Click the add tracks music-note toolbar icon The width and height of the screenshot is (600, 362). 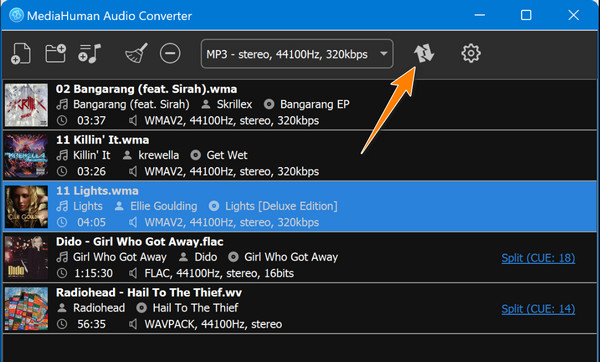(x=89, y=53)
